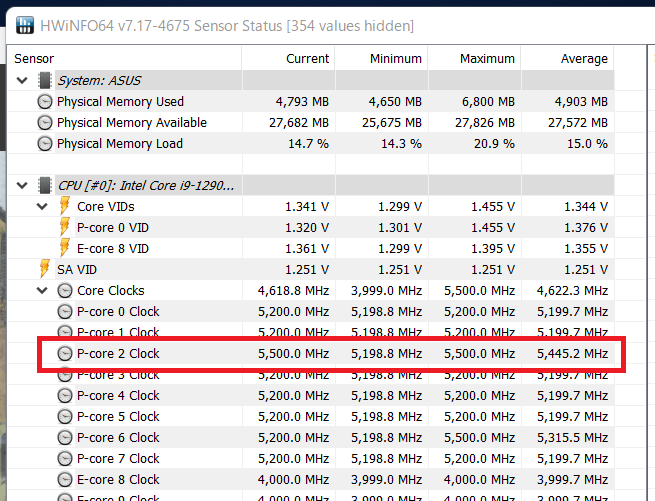Click the 4,622.3 MHz Core Clocks average
The height and width of the screenshot is (501, 655).
click(572, 290)
